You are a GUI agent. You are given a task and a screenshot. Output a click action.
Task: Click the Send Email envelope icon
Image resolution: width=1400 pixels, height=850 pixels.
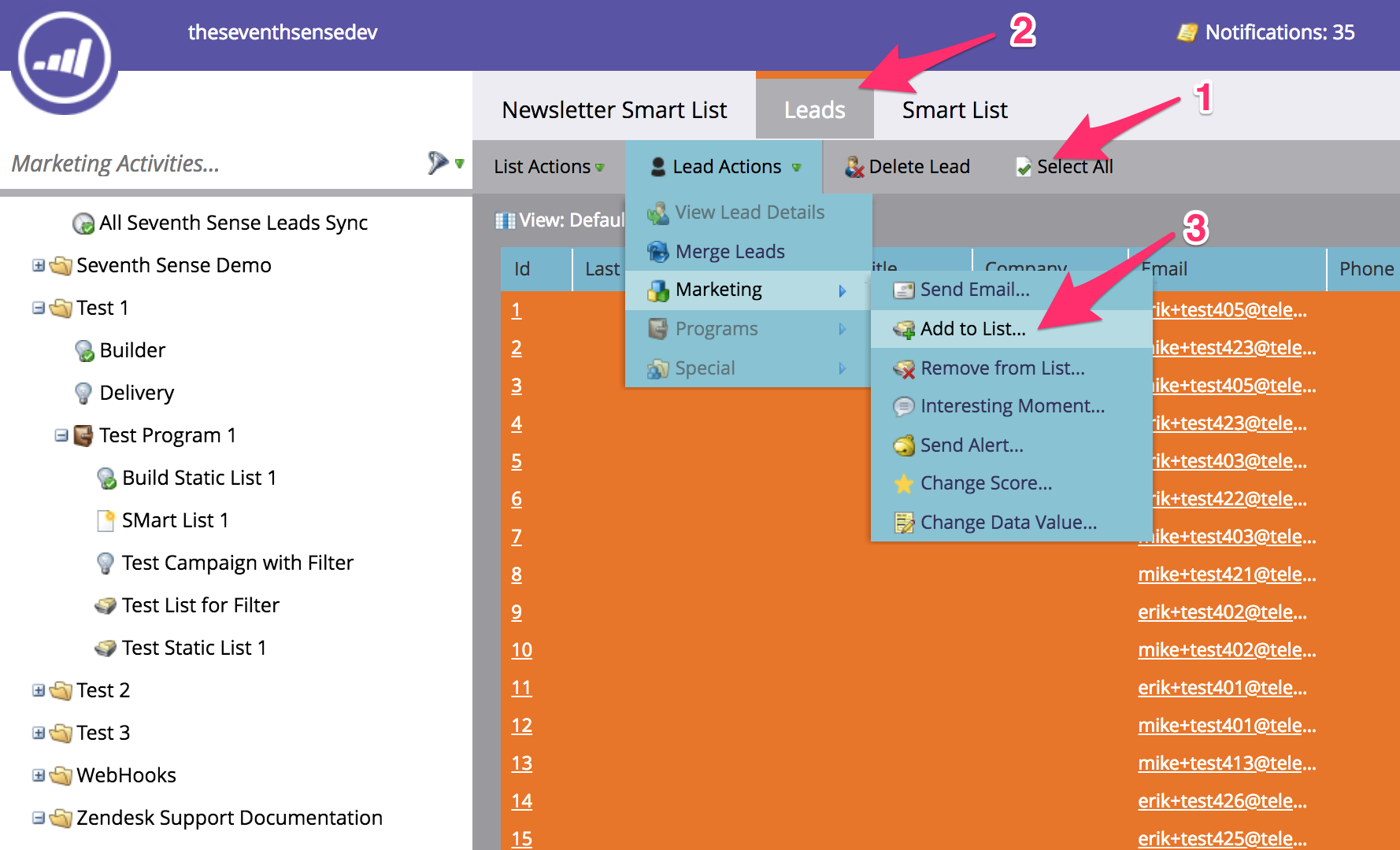click(x=904, y=290)
